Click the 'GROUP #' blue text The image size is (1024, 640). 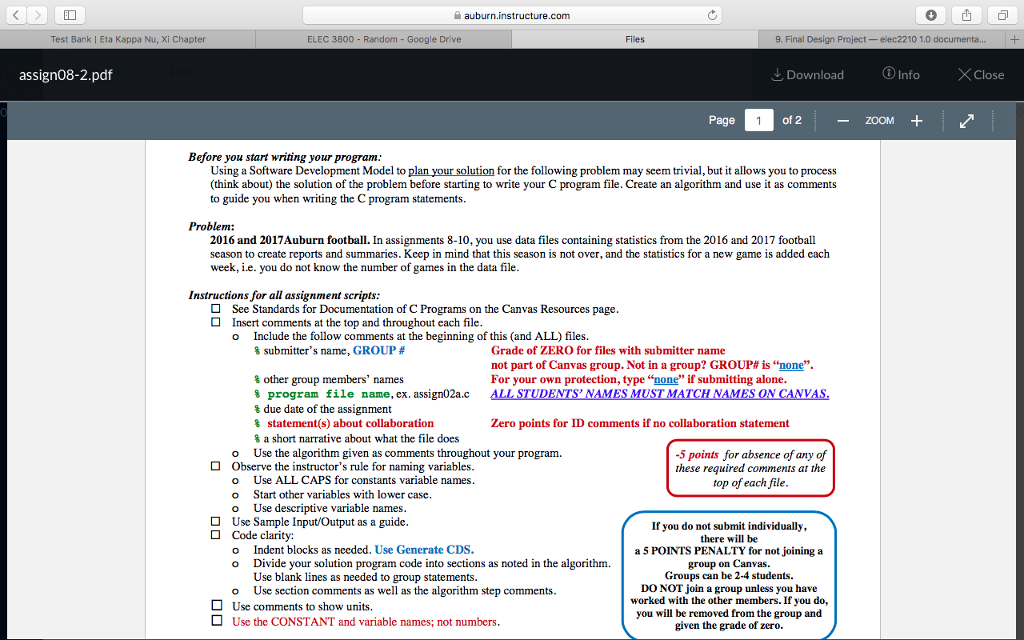pyautogui.click(x=379, y=351)
